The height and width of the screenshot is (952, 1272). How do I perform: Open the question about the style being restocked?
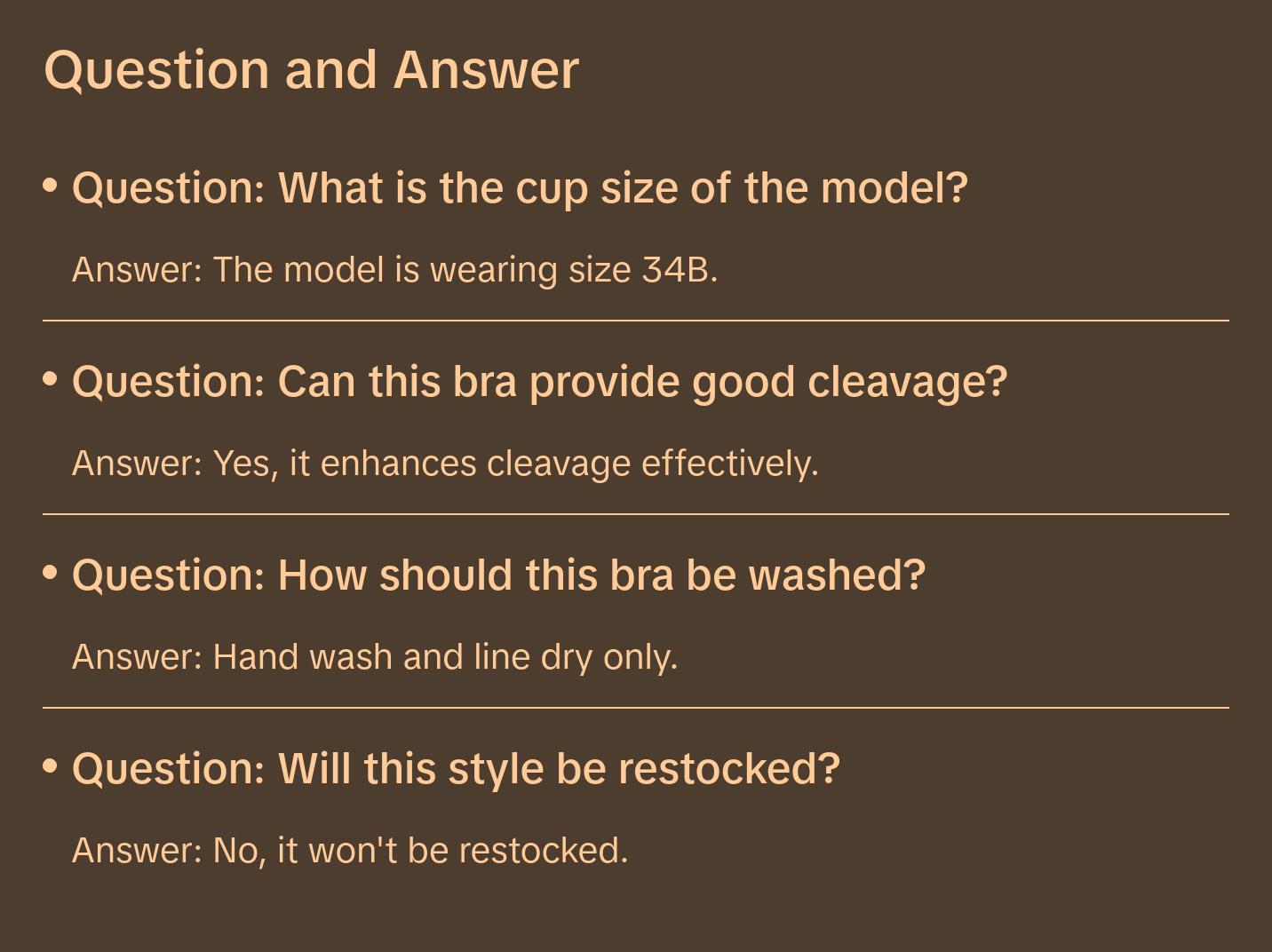(456, 768)
